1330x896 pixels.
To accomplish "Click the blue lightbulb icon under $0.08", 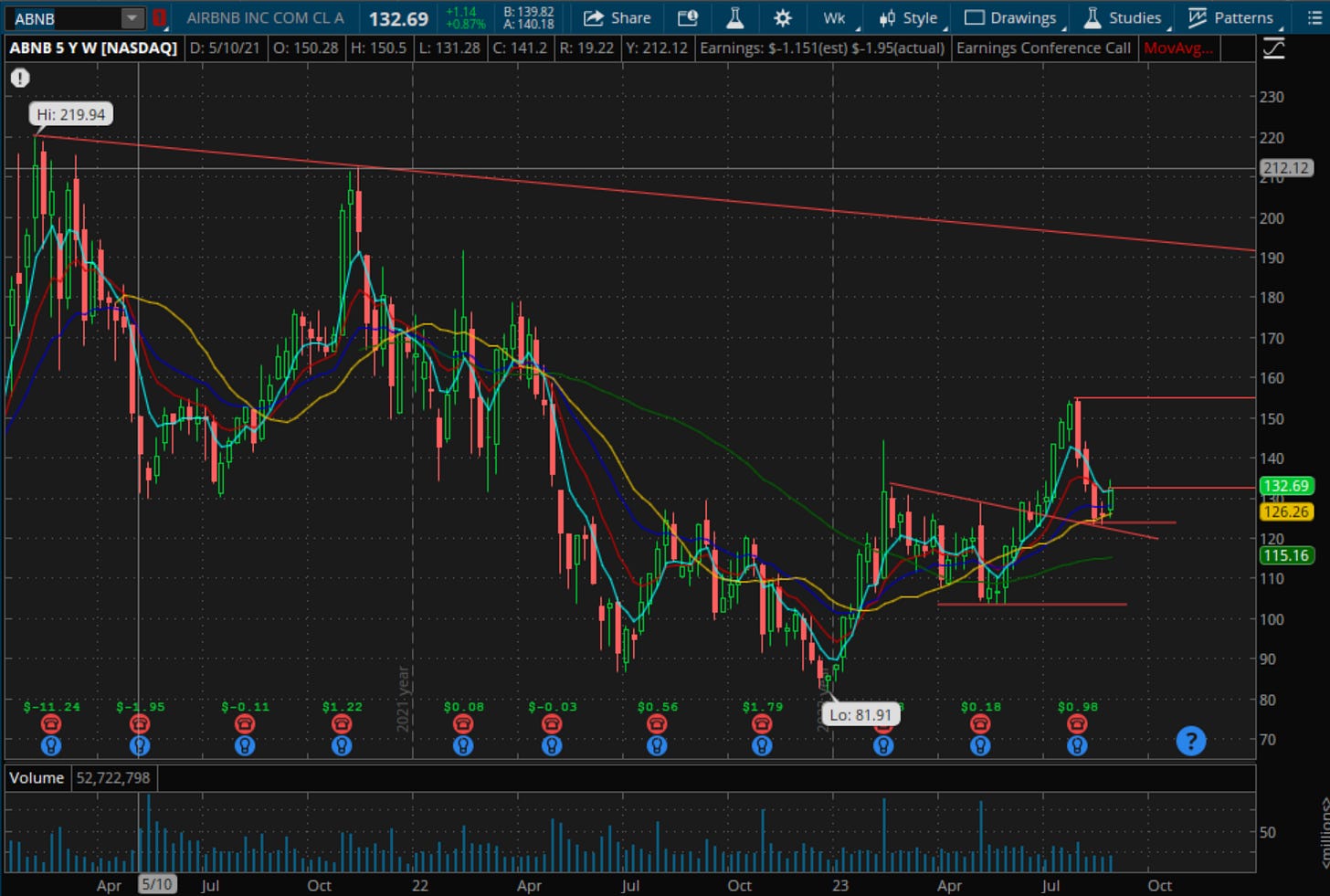I will [463, 746].
